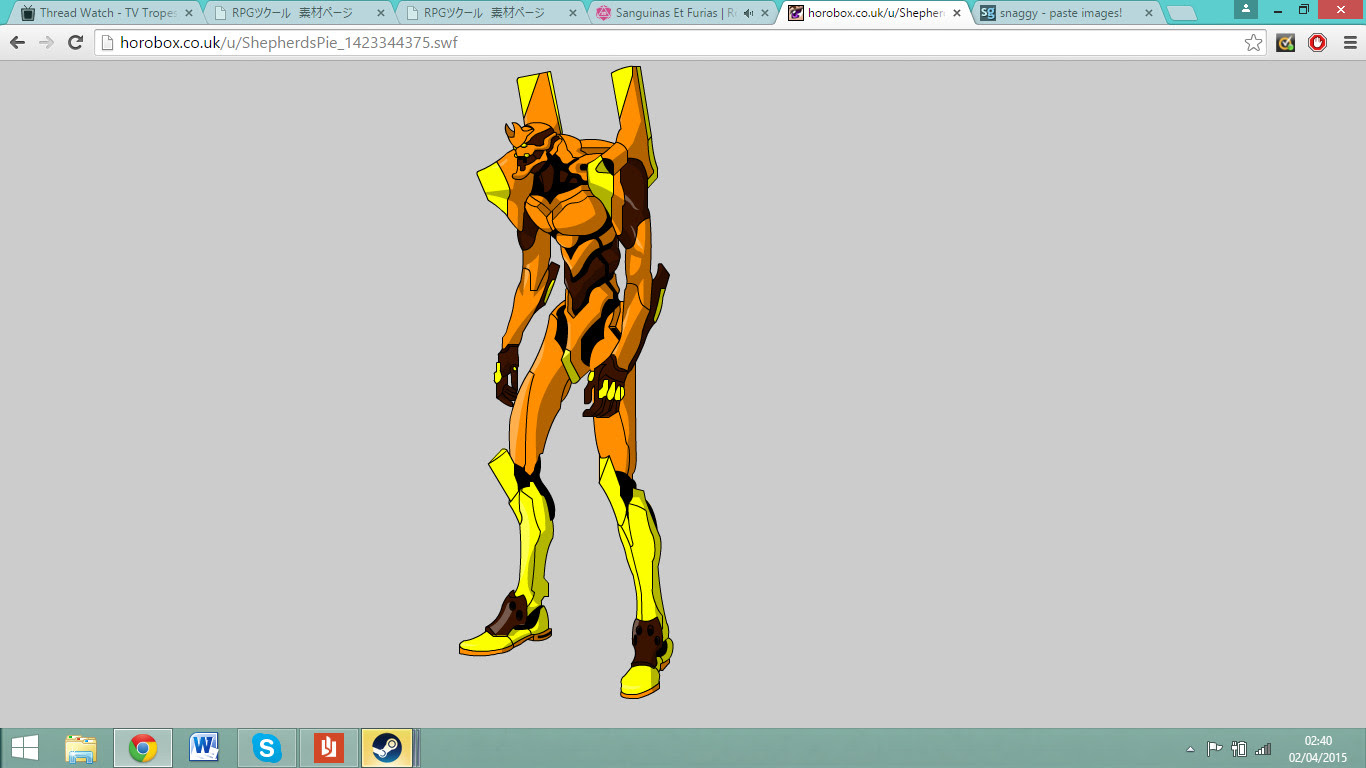Open Microsoft Word from the taskbar
1366x768 pixels.
[204, 748]
